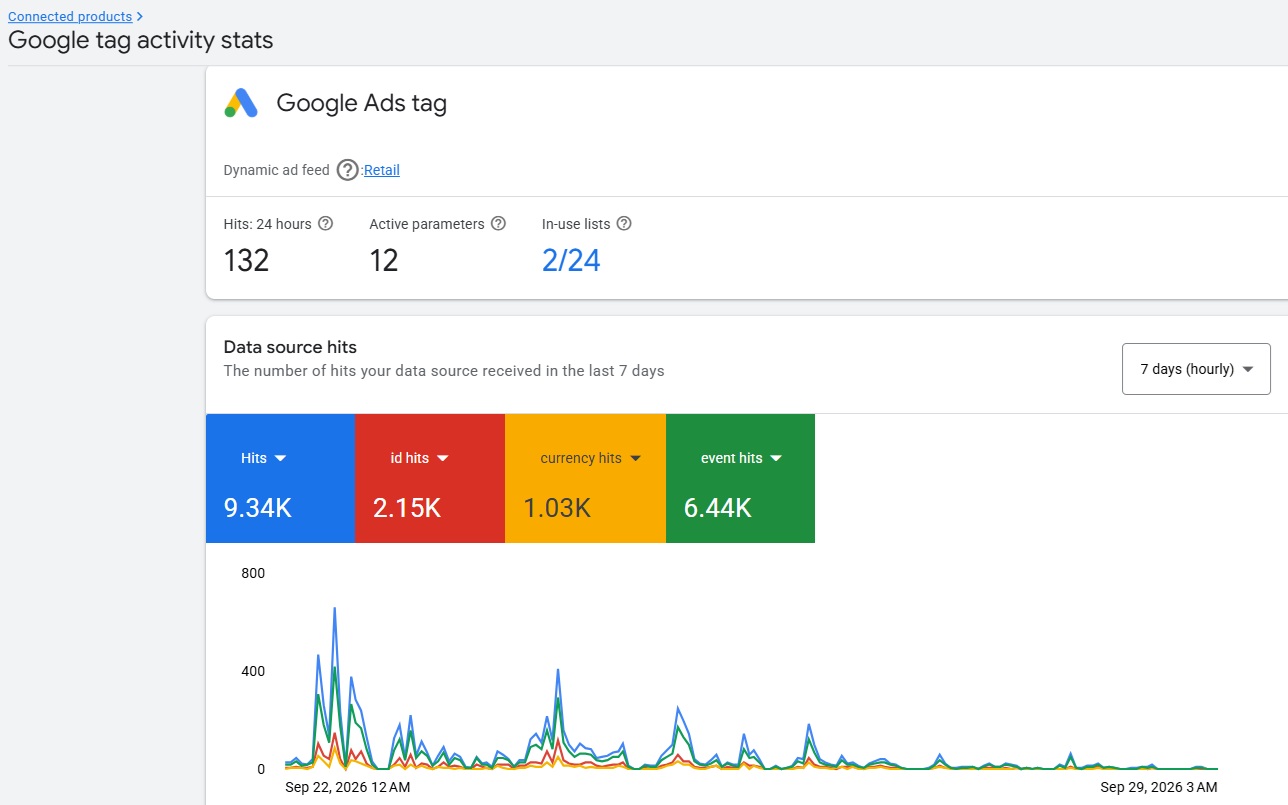
Task: Open the 2/24 in-use lists link
Action: (571, 261)
